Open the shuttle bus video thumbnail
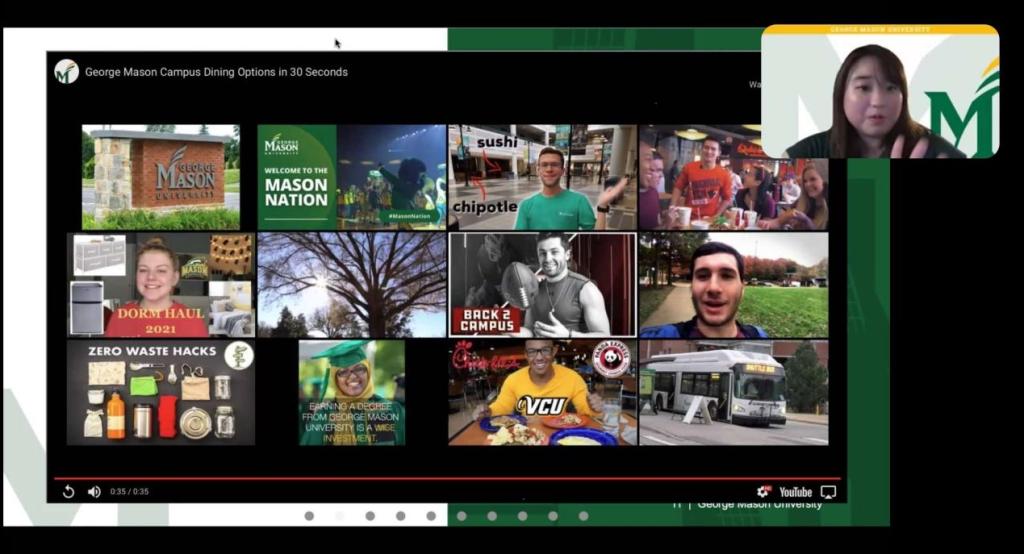Viewport: 1024px width, 554px height. (733, 392)
